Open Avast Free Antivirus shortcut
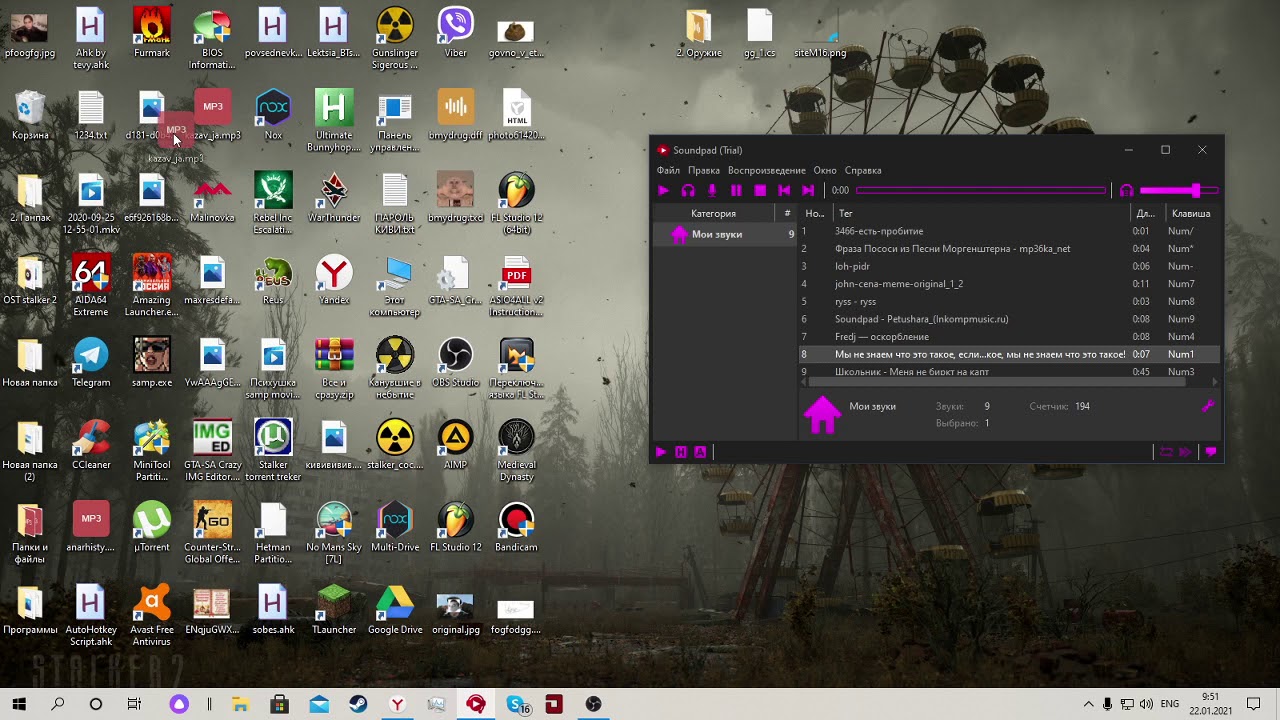 coord(152,616)
